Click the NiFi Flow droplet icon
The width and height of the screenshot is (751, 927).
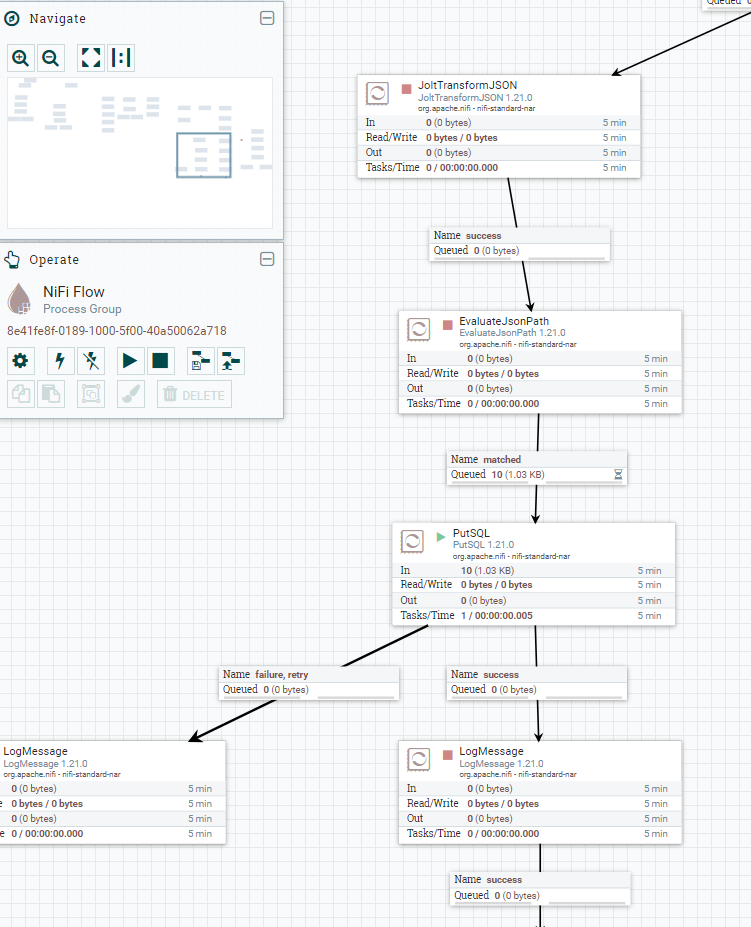point(19,298)
